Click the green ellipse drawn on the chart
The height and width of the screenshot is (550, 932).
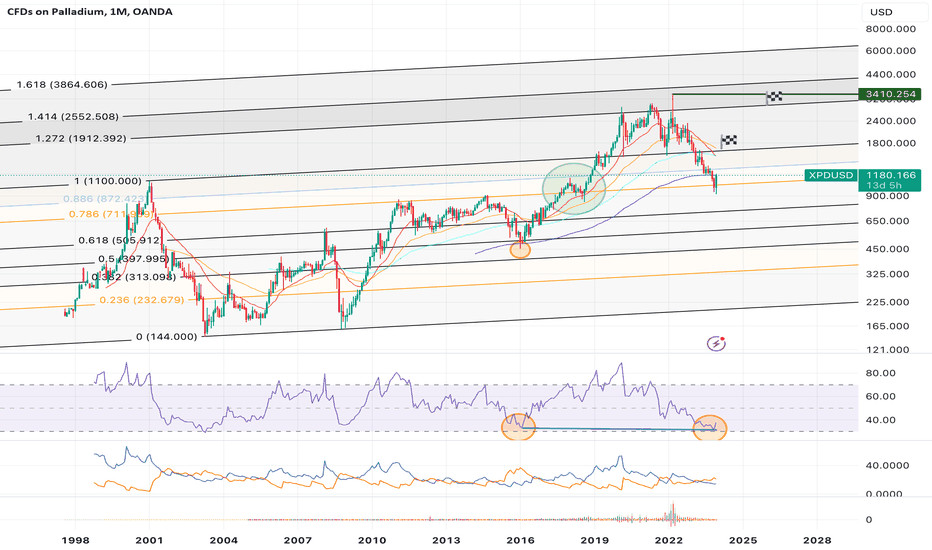[573, 187]
